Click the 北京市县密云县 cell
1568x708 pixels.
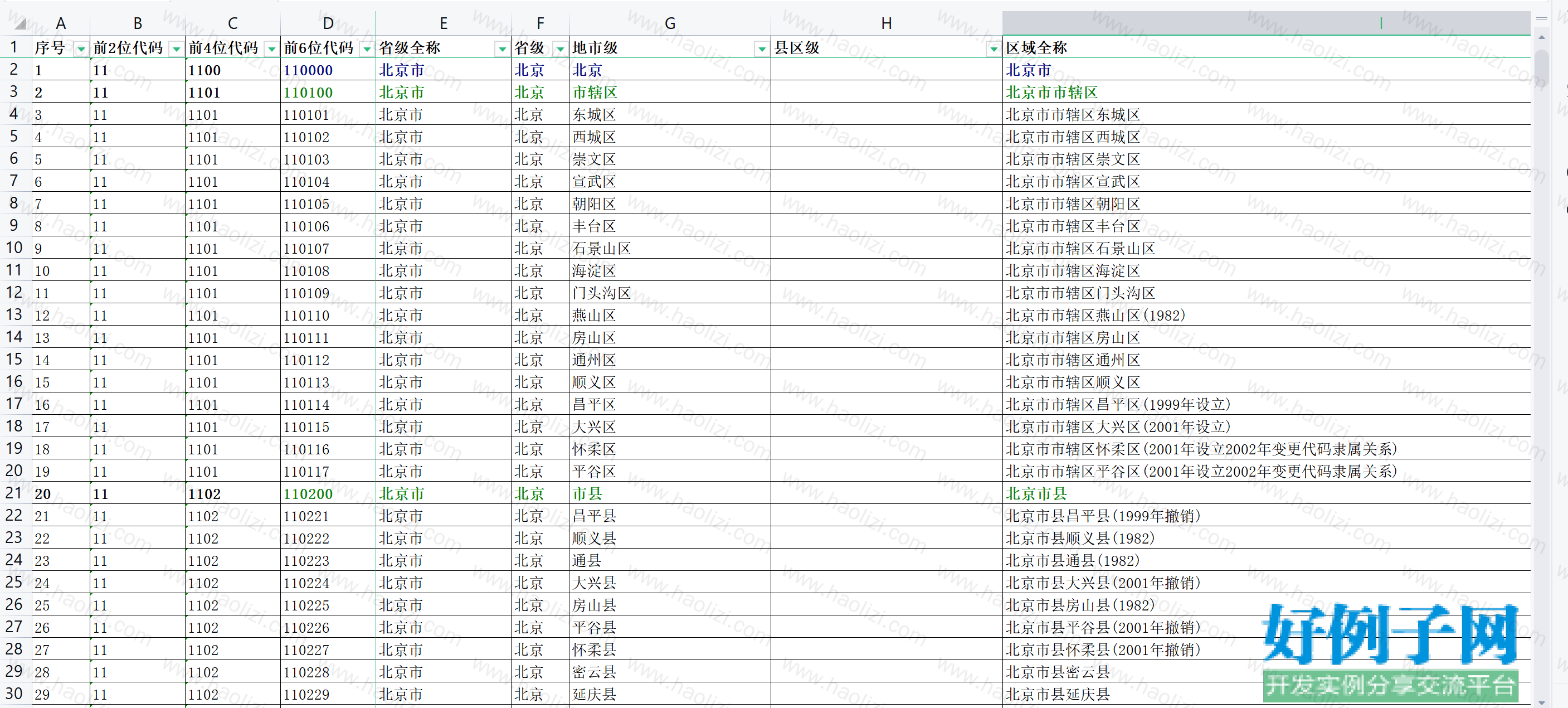tap(1267, 672)
